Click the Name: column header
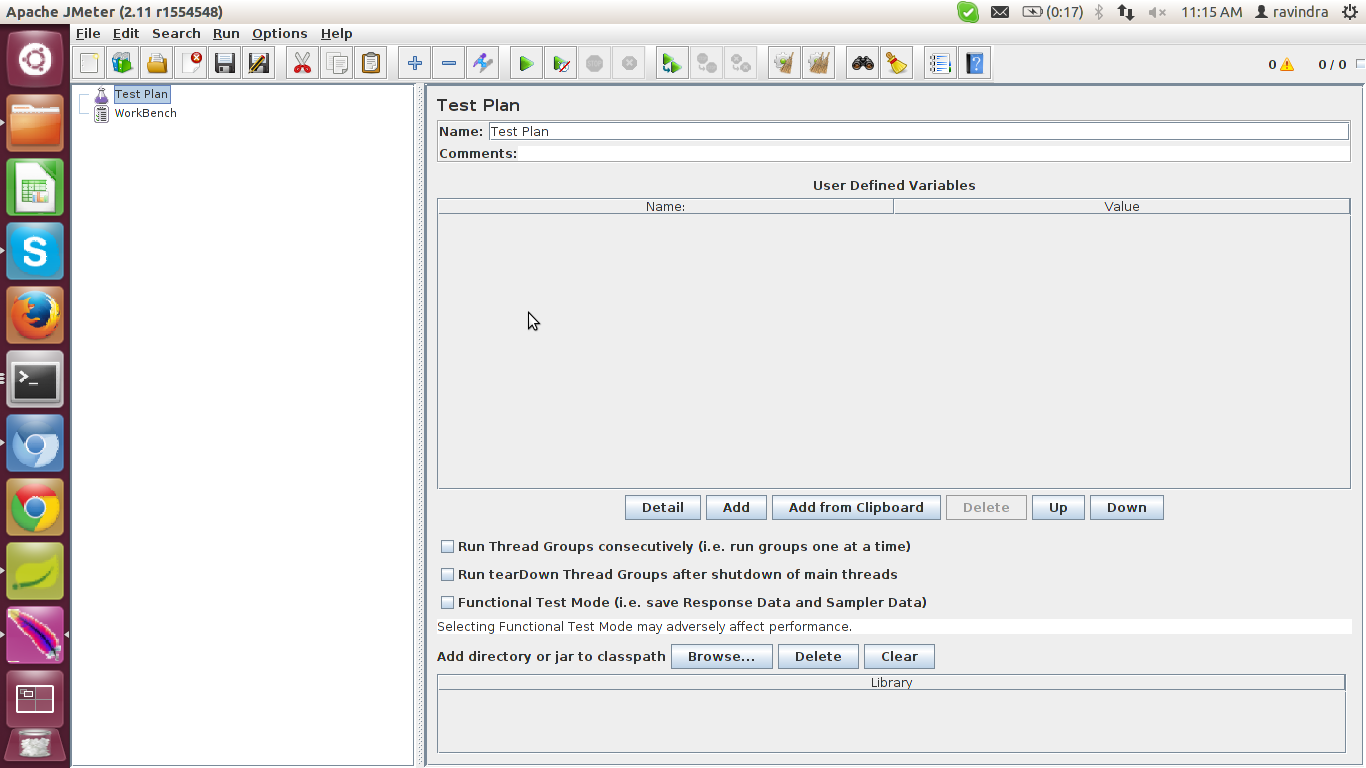The height and width of the screenshot is (768, 1366). tap(665, 206)
